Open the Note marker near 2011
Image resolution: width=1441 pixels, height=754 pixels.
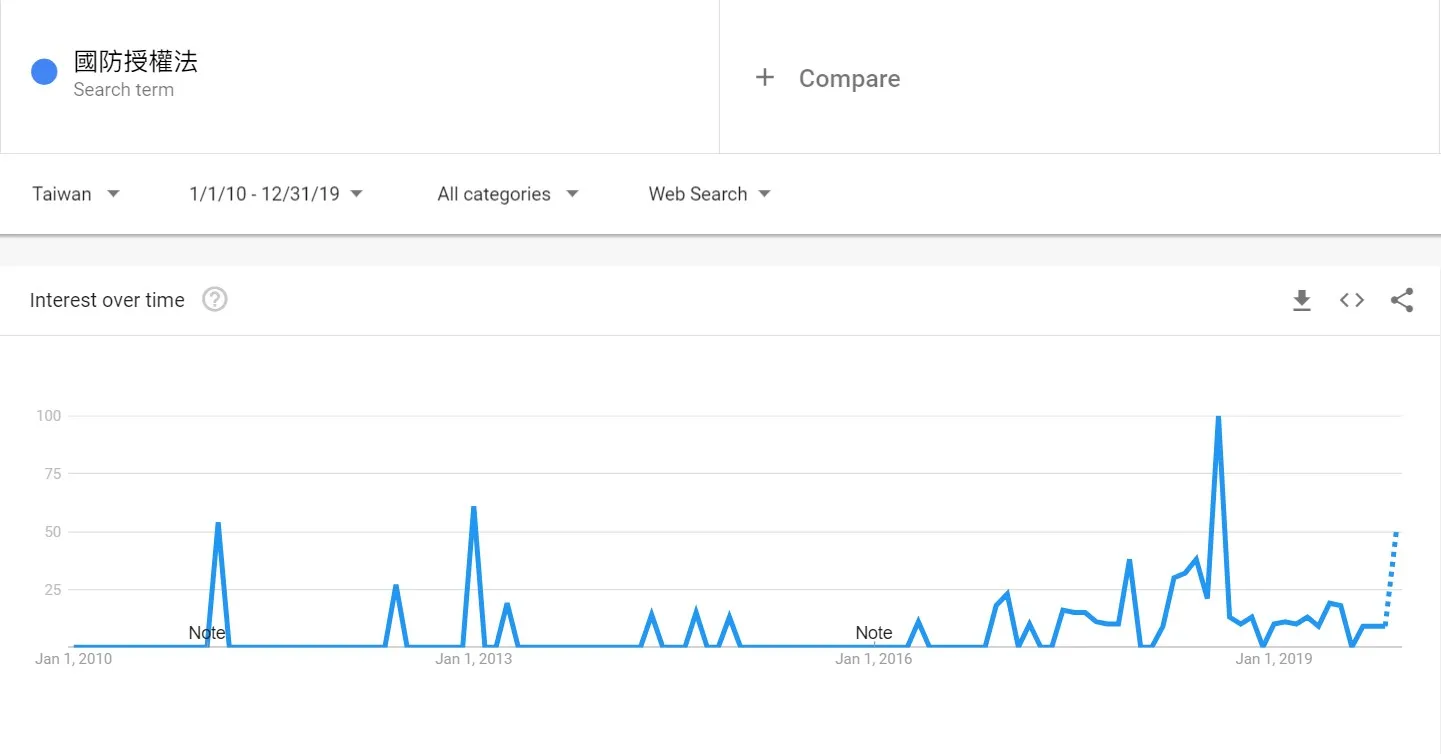pyautogui.click(x=207, y=633)
